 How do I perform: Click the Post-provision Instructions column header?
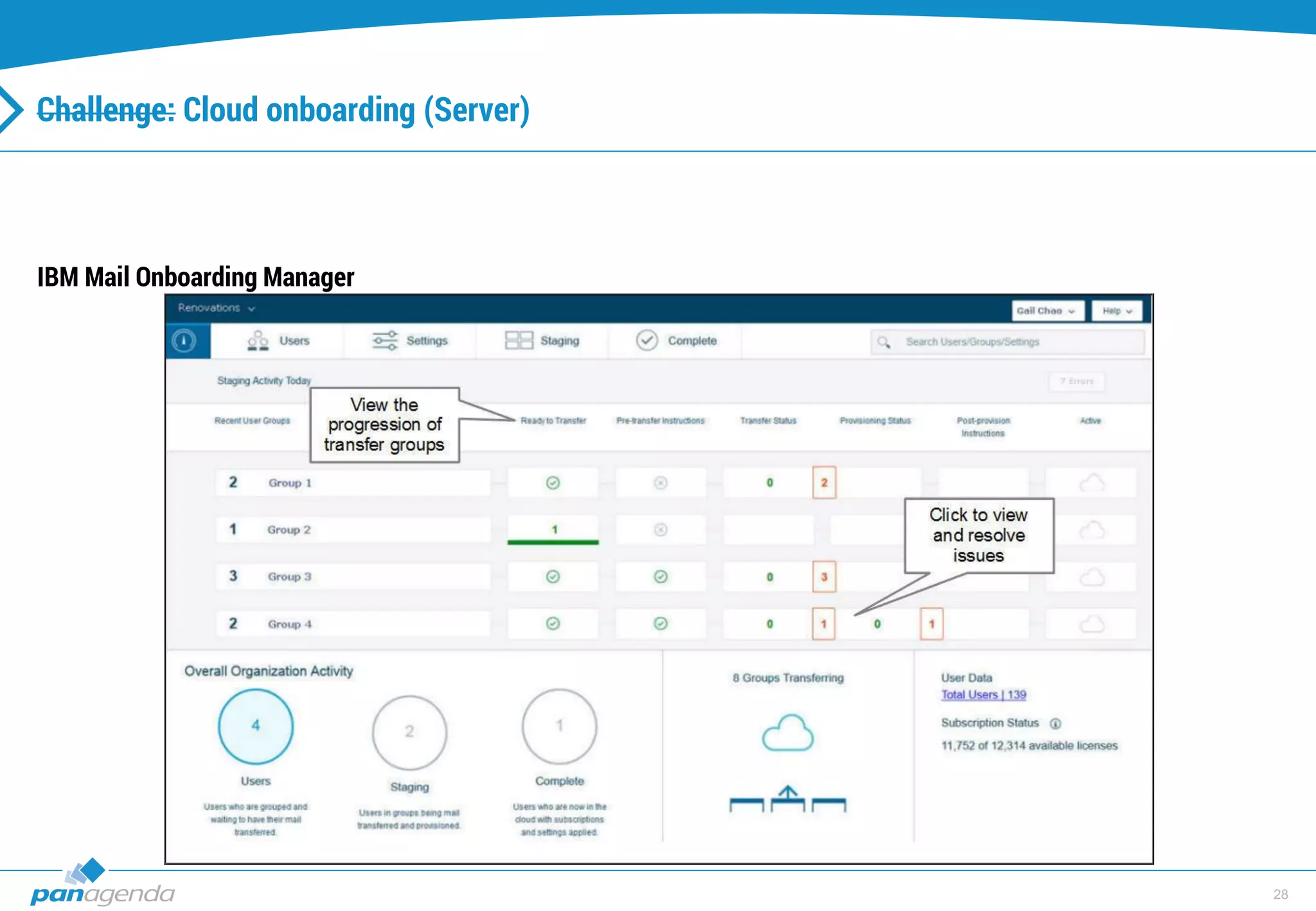(983, 427)
